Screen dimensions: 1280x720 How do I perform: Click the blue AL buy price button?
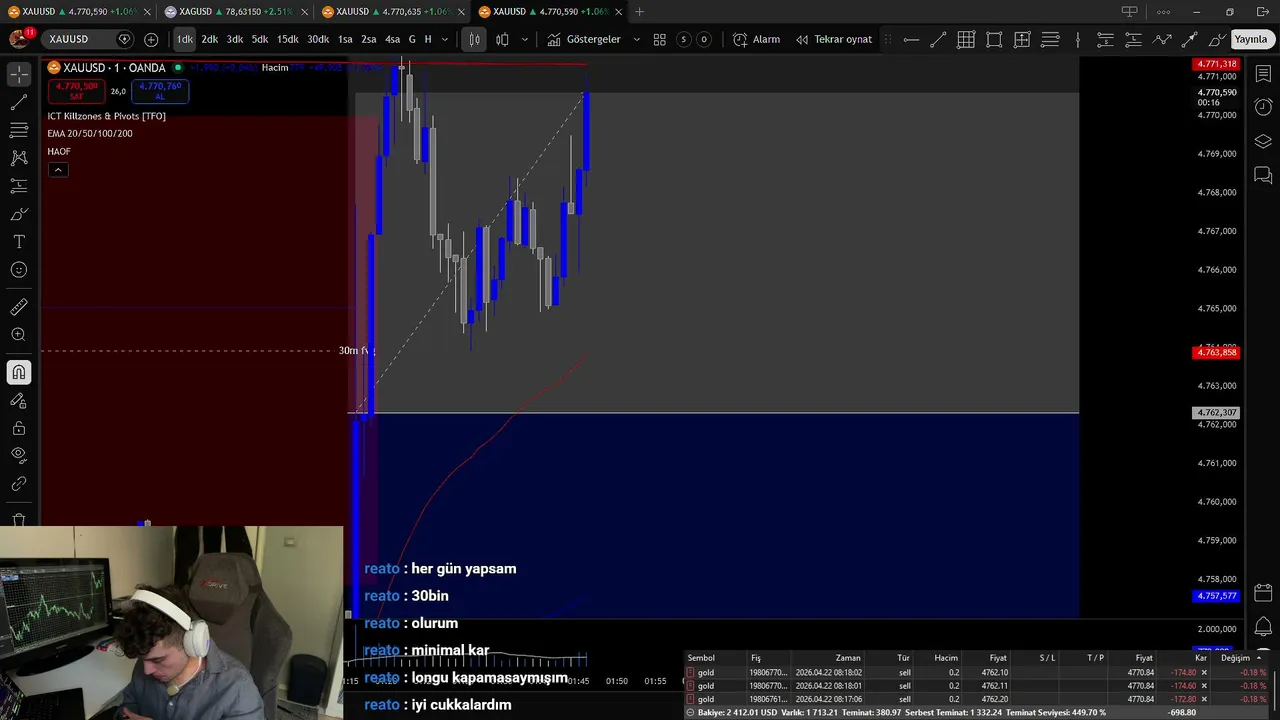[x=160, y=91]
